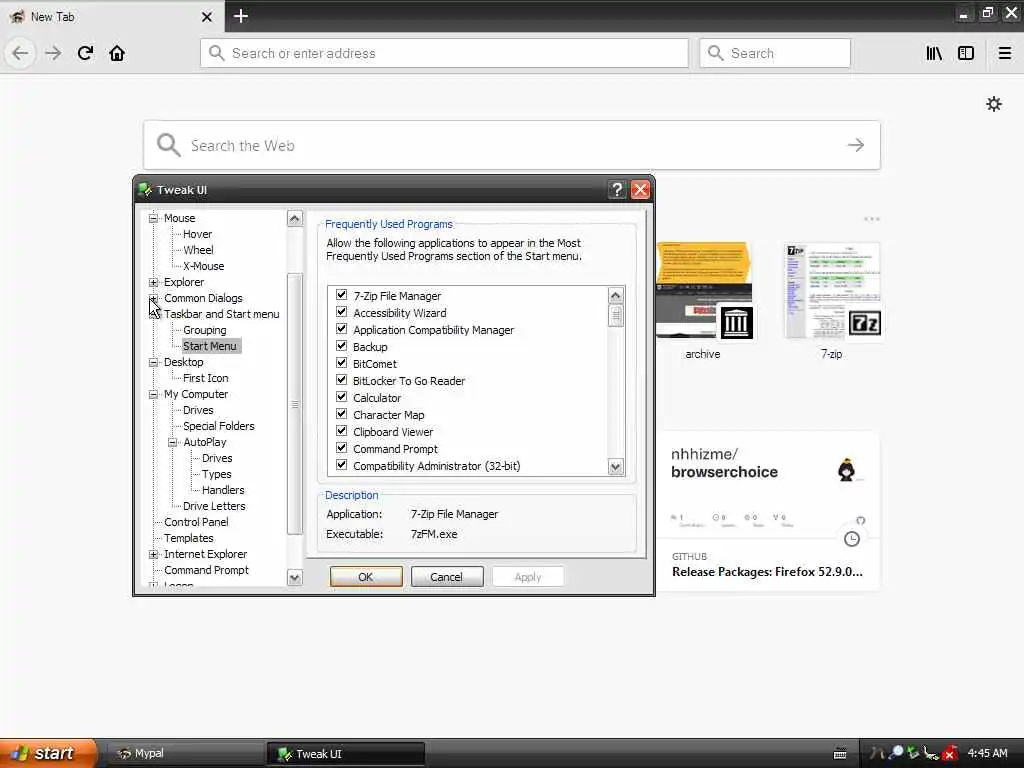1024x768 pixels.
Task: Open the Release Packages Firefox 52.9.0 link
Action: point(767,572)
